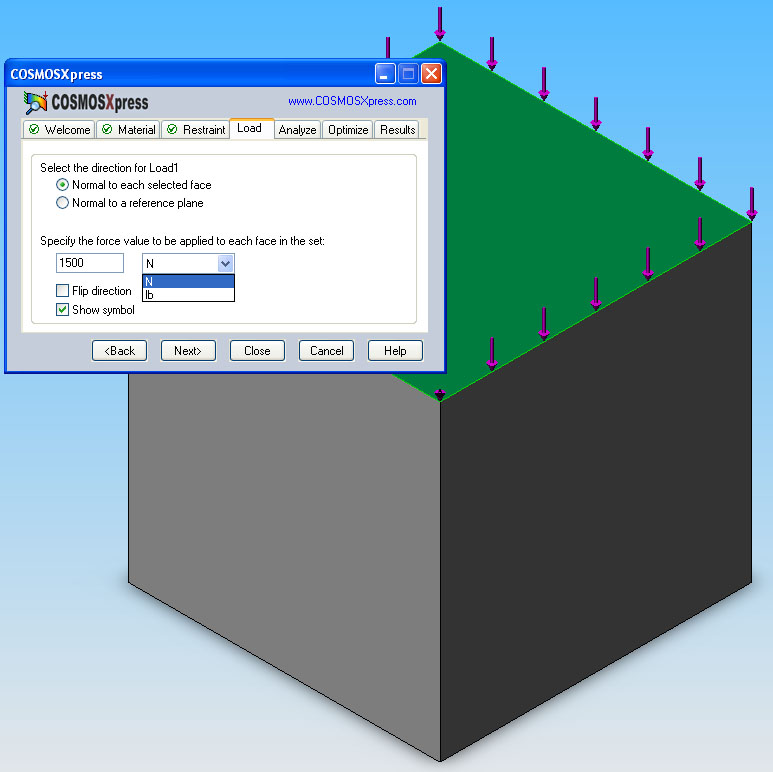Open the www.COSMOSXpress.com link

(352, 101)
